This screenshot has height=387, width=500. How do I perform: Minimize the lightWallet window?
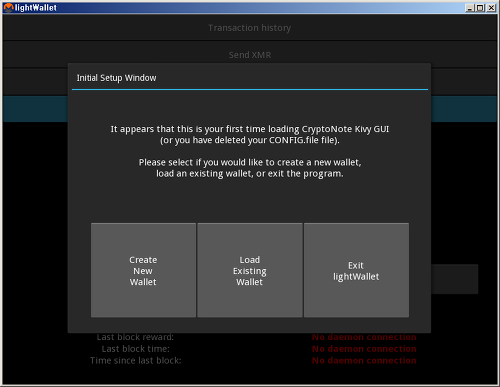coord(470,8)
